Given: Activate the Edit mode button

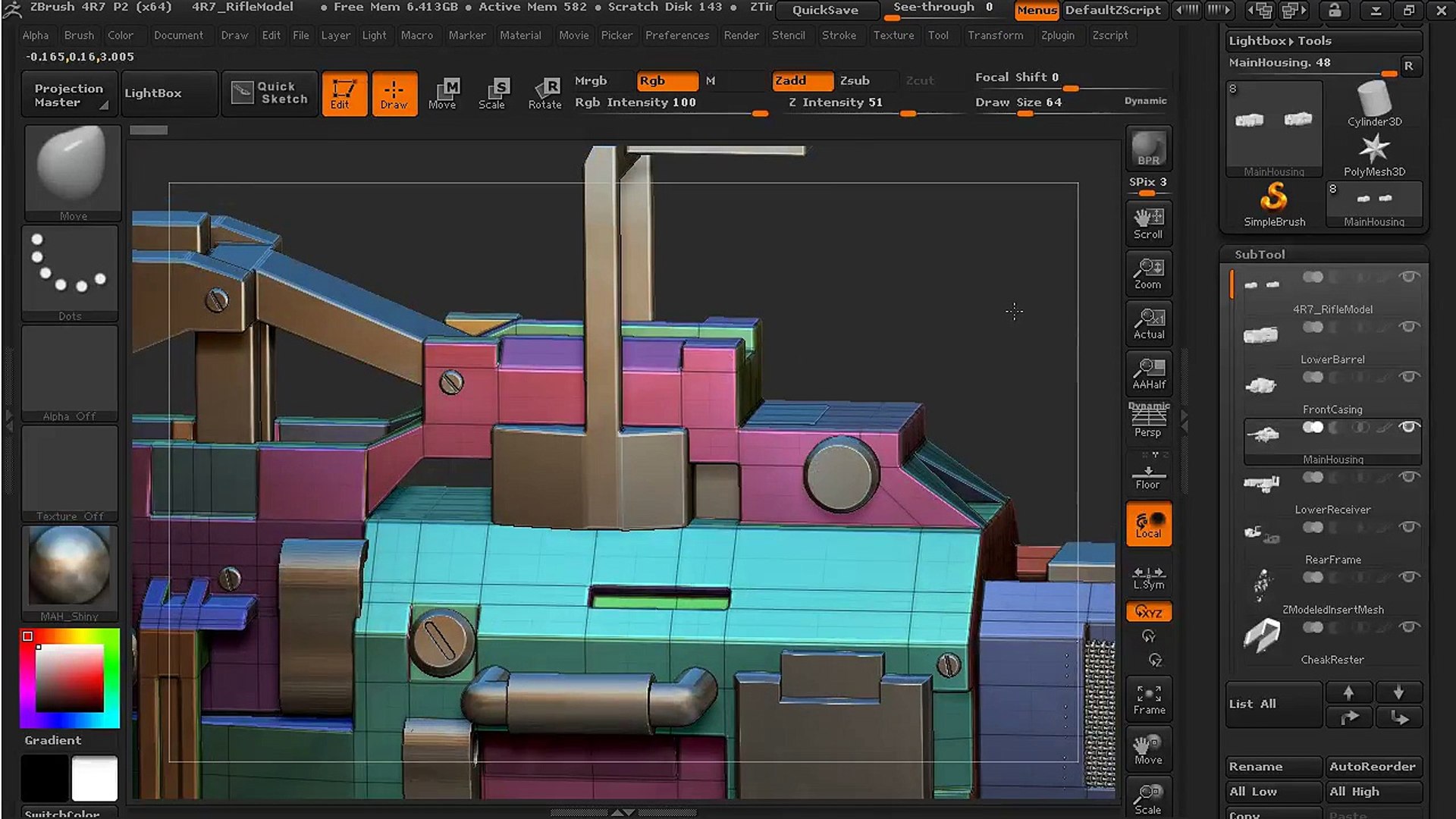Looking at the screenshot, I should [x=344, y=94].
